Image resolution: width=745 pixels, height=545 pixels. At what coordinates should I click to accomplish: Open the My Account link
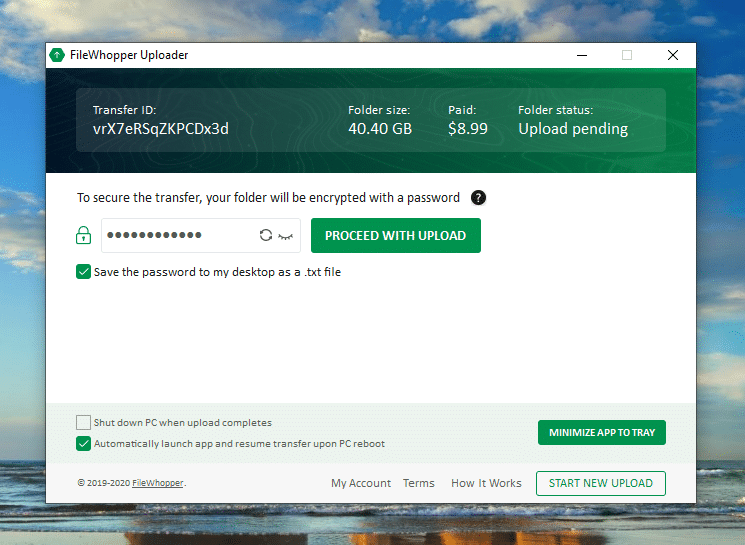[x=361, y=483]
